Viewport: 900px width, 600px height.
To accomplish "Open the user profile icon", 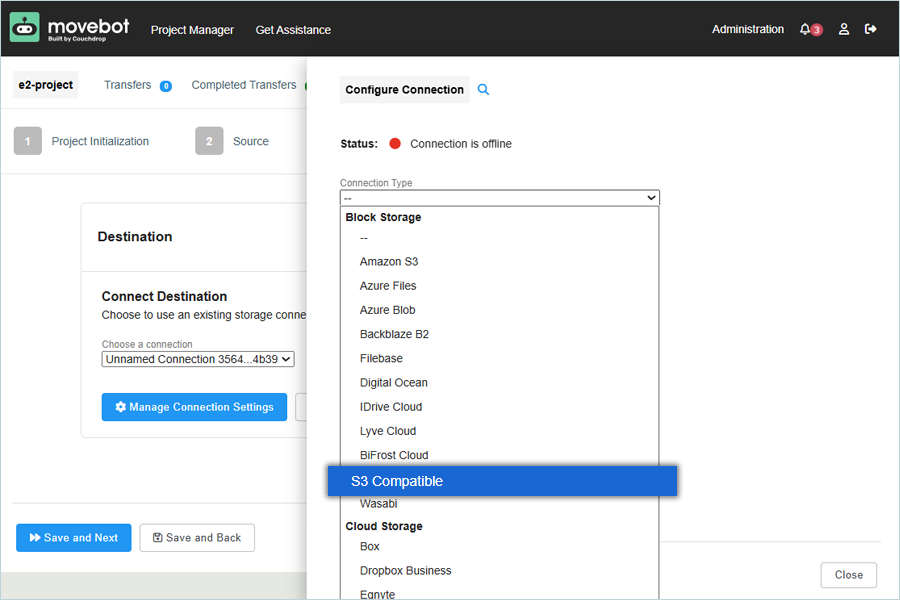I will point(844,29).
